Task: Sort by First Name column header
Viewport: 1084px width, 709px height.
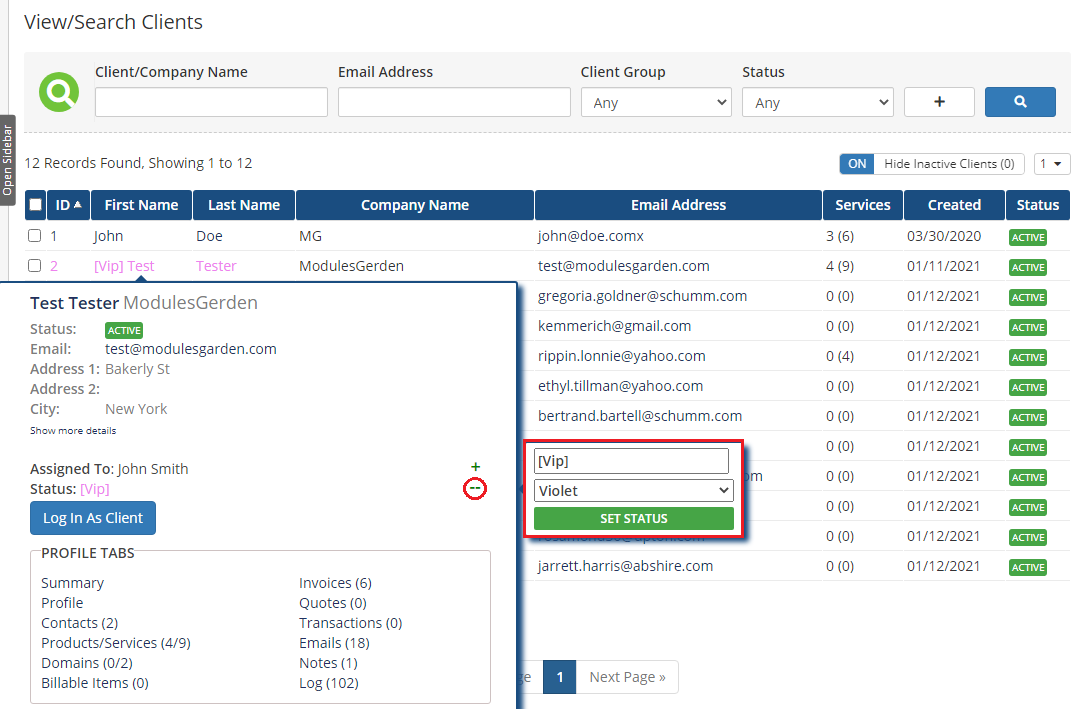Action: pos(141,205)
